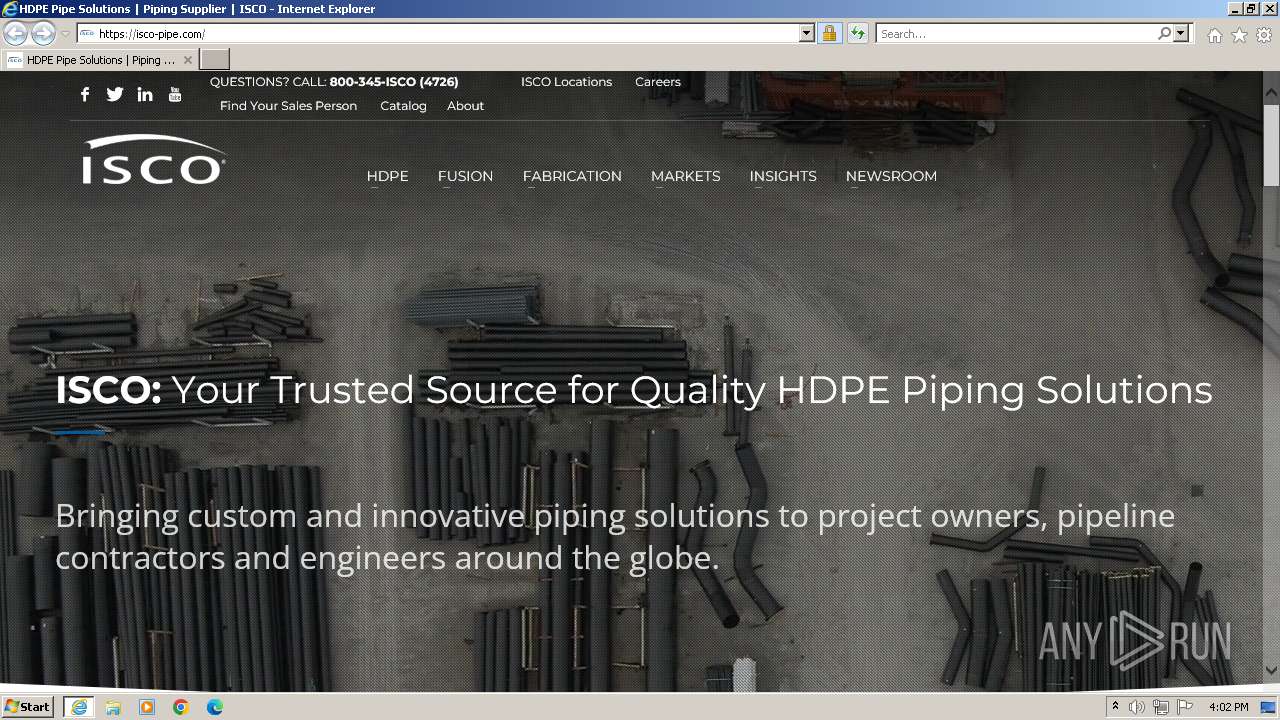This screenshot has width=1280, height=720.
Task: Click the taskbar clock showing 4:02 PM
Action: pyautogui.click(x=1228, y=707)
